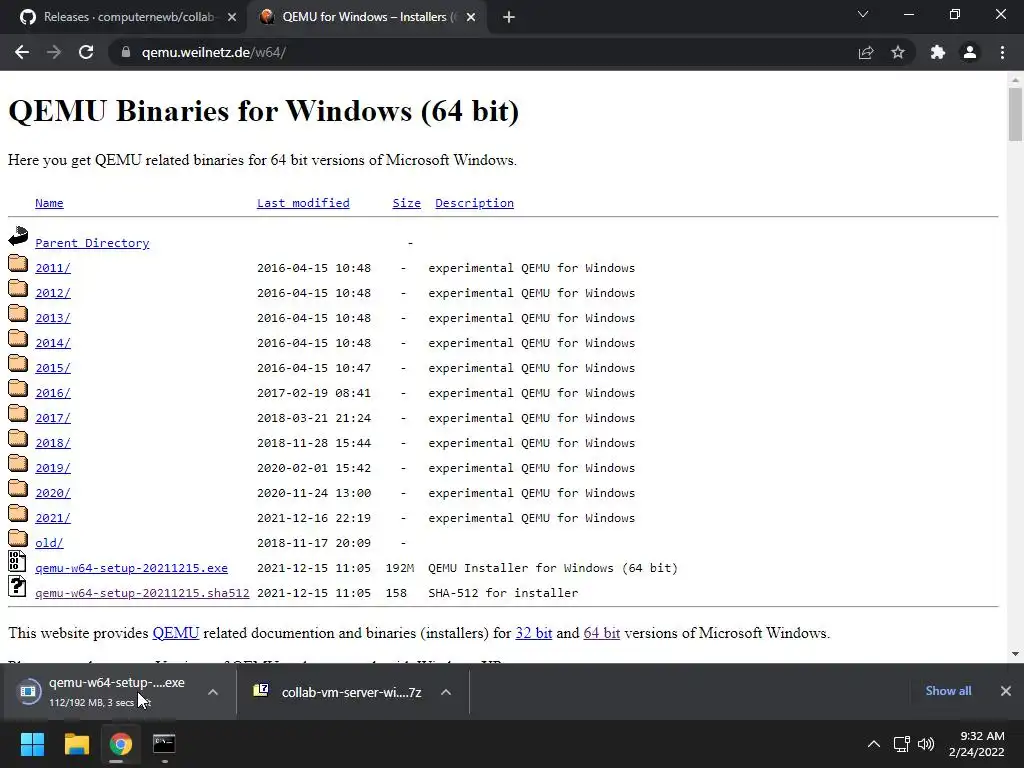Viewport: 1024px width, 768px height.
Task: Close the downloads bar
Action: [1006, 691]
